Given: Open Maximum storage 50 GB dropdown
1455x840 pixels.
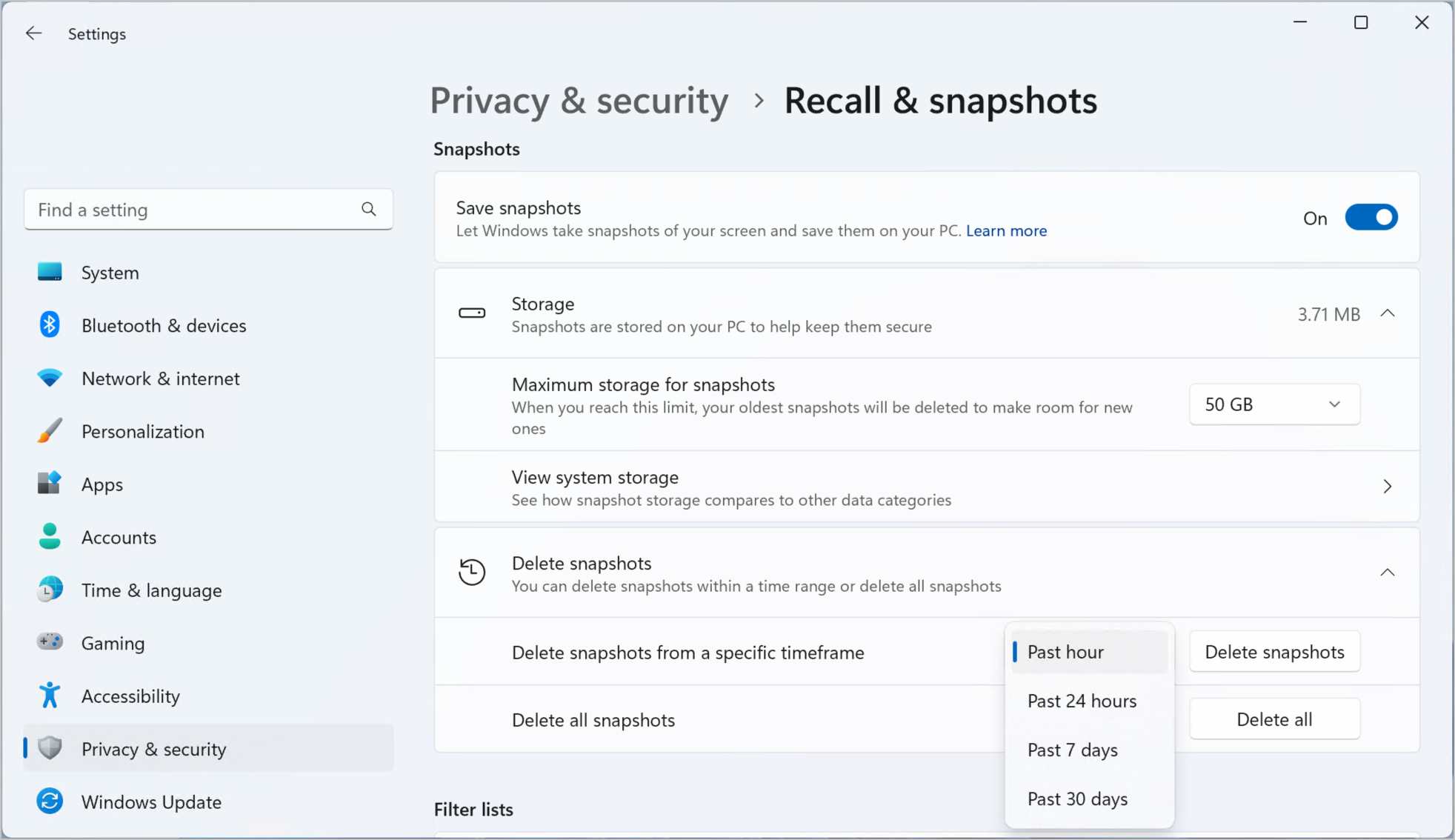Looking at the screenshot, I should point(1274,404).
